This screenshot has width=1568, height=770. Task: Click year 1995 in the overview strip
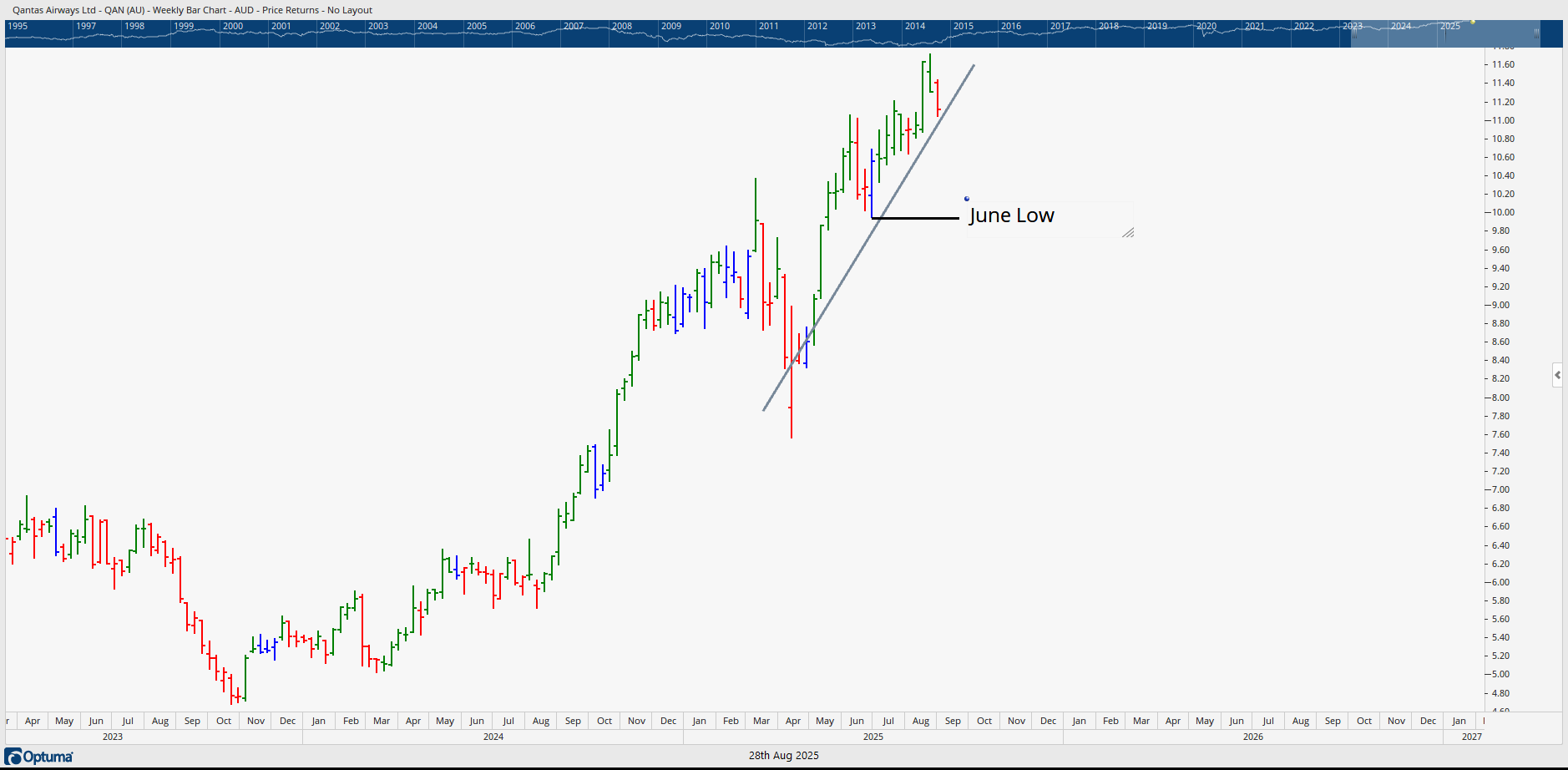click(18, 26)
